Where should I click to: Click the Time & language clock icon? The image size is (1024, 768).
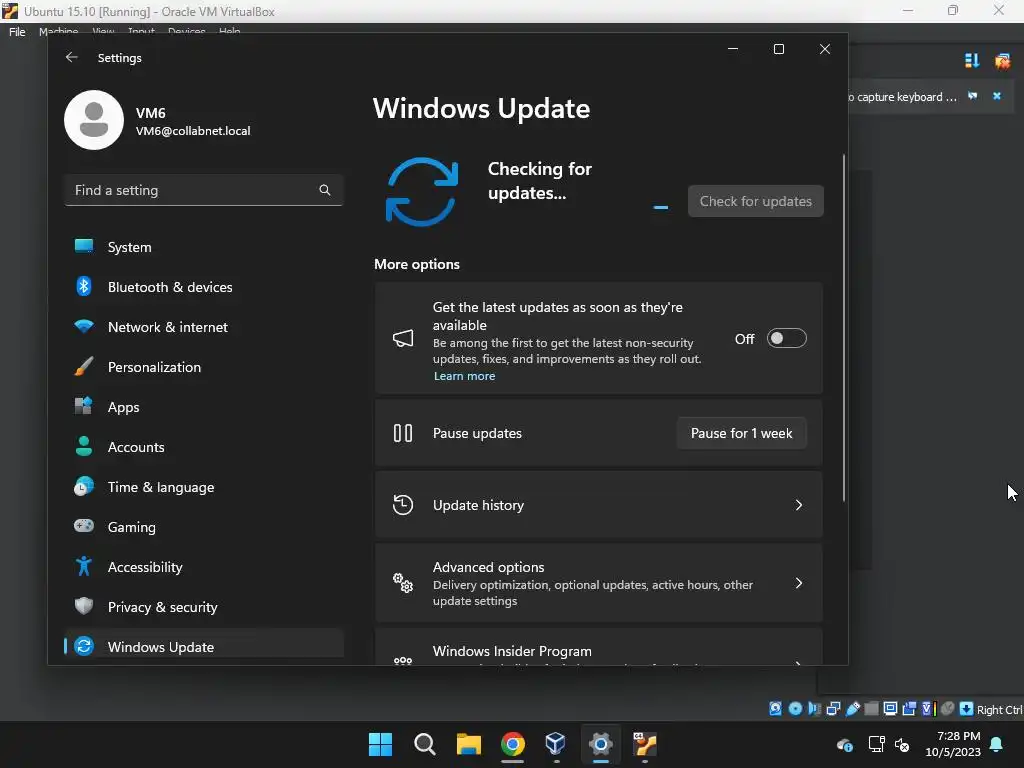[x=84, y=487]
